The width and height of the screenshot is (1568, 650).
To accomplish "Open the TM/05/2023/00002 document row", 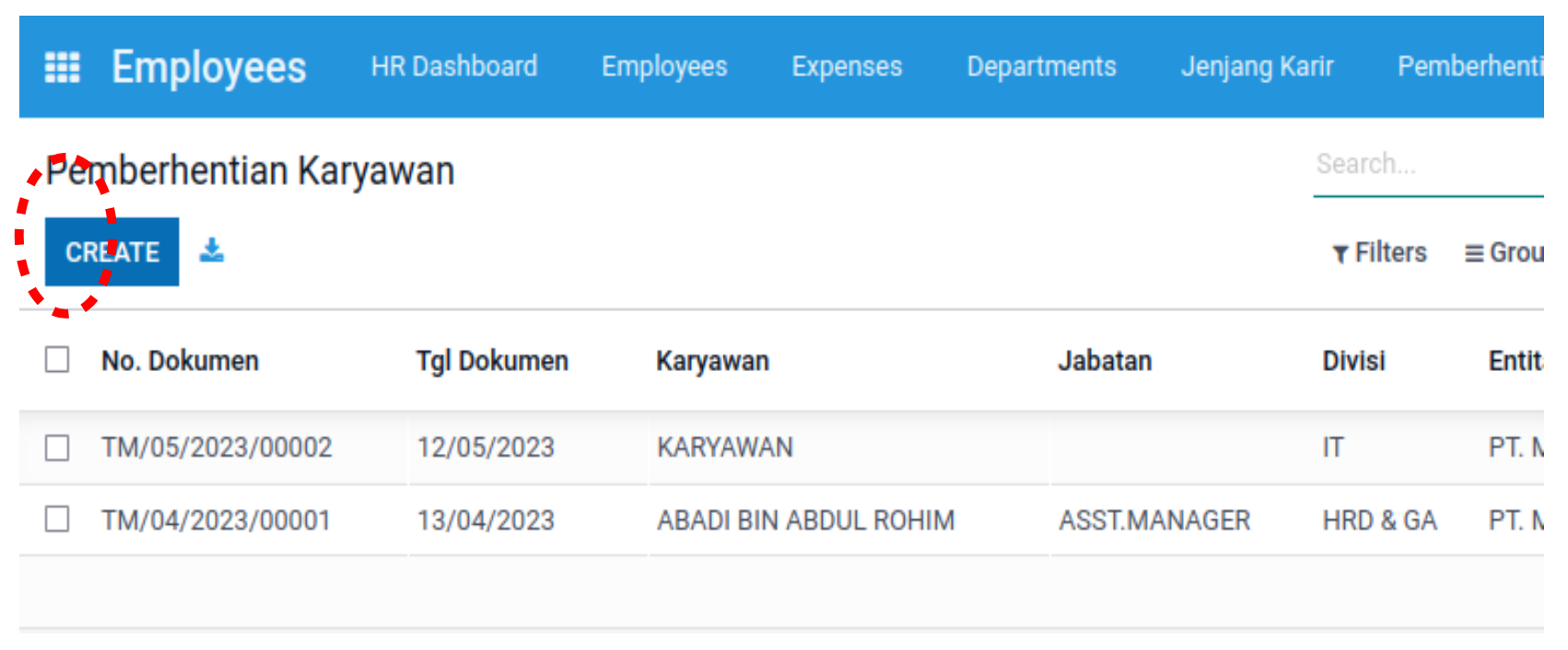I will pos(216,447).
